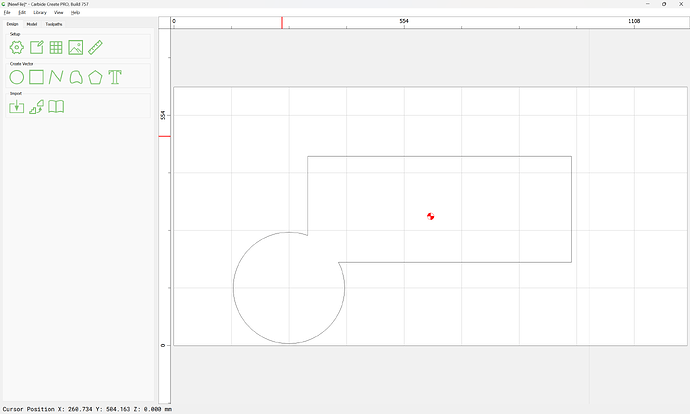The image size is (690, 414).
Task: Activate the Text tool
Action: 115,77
